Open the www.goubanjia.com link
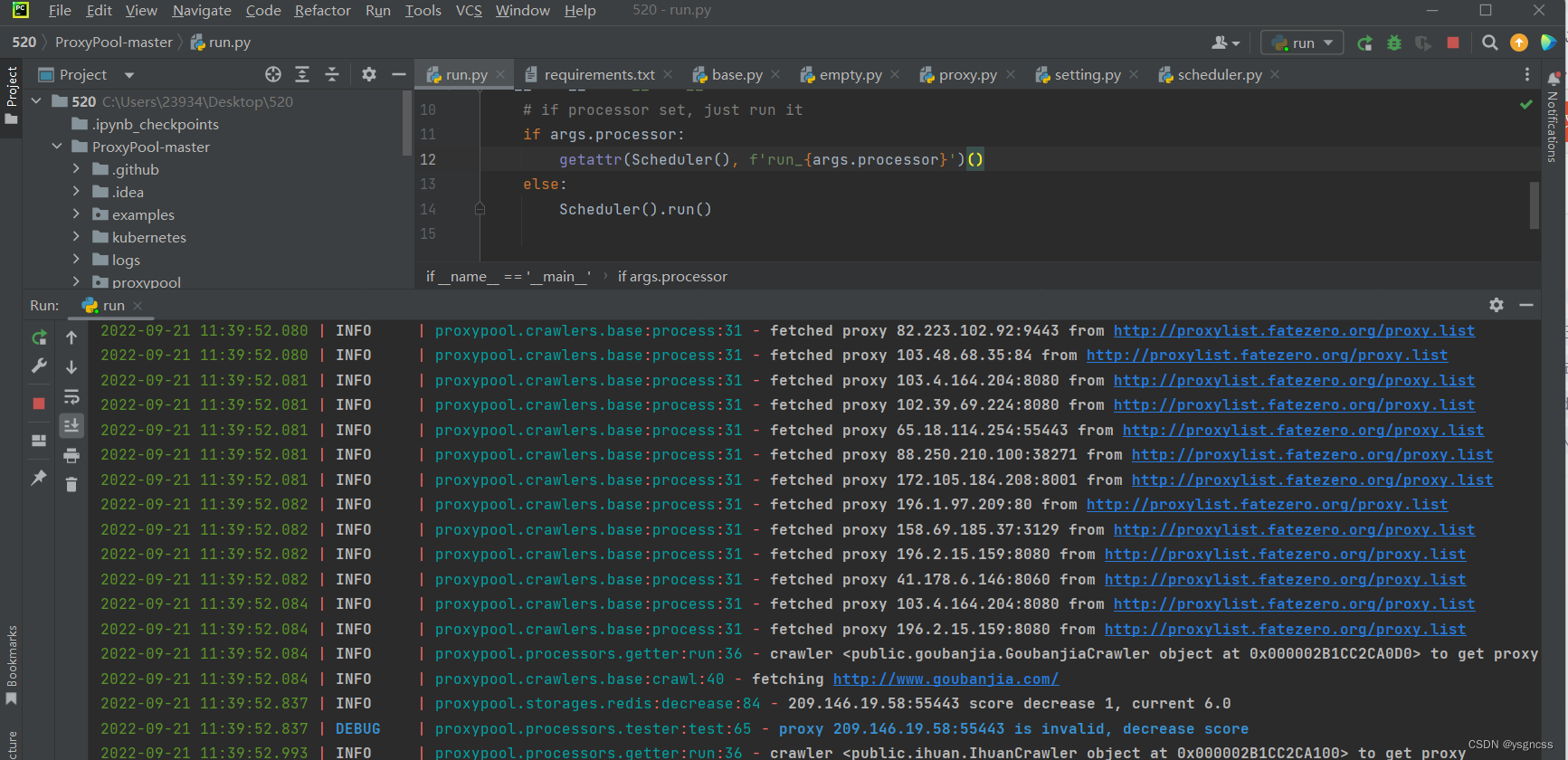The height and width of the screenshot is (760, 1568). point(946,679)
